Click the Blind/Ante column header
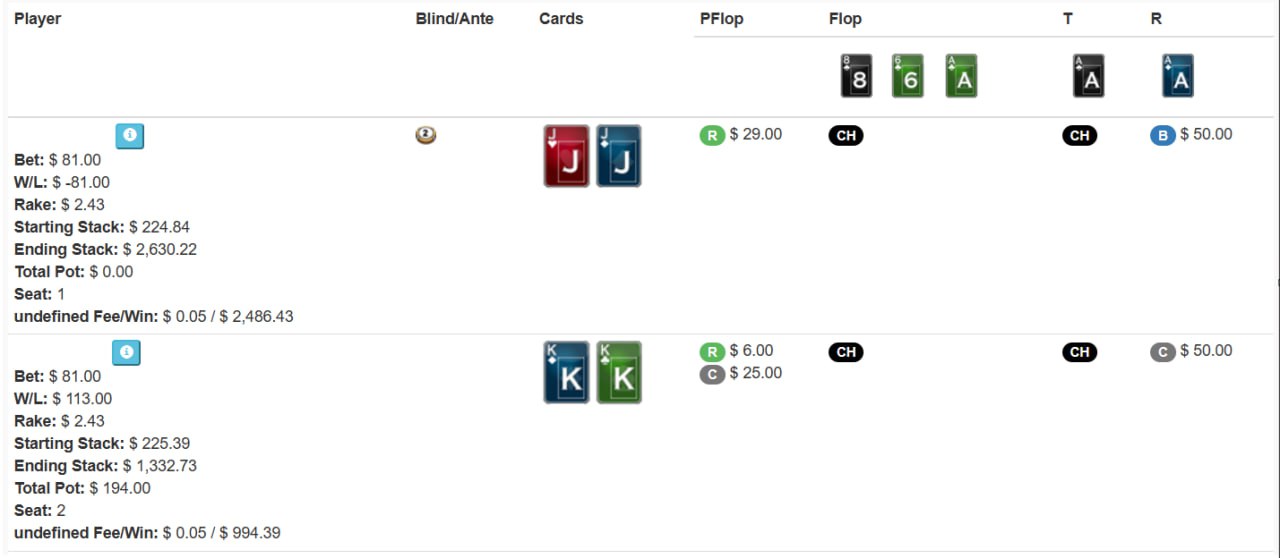Screen dimensions: 1280x558 tap(454, 19)
